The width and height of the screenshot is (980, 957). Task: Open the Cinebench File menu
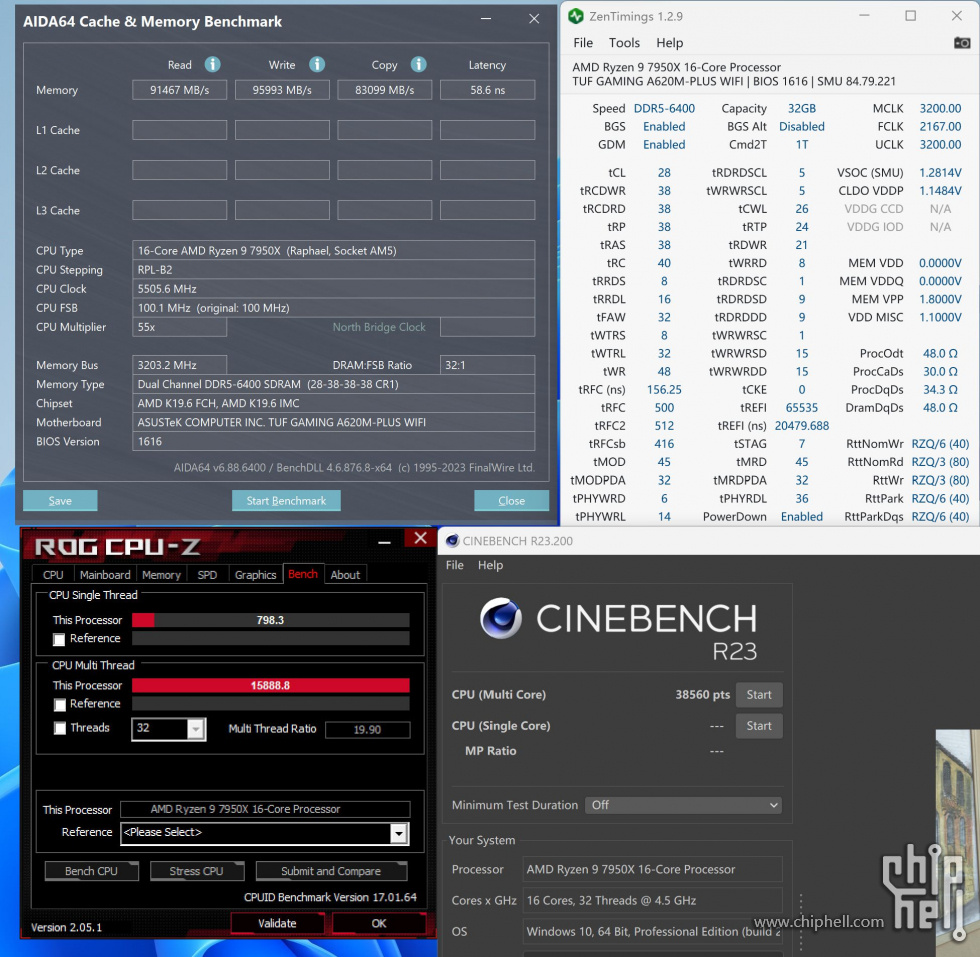(x=454, y=565)
